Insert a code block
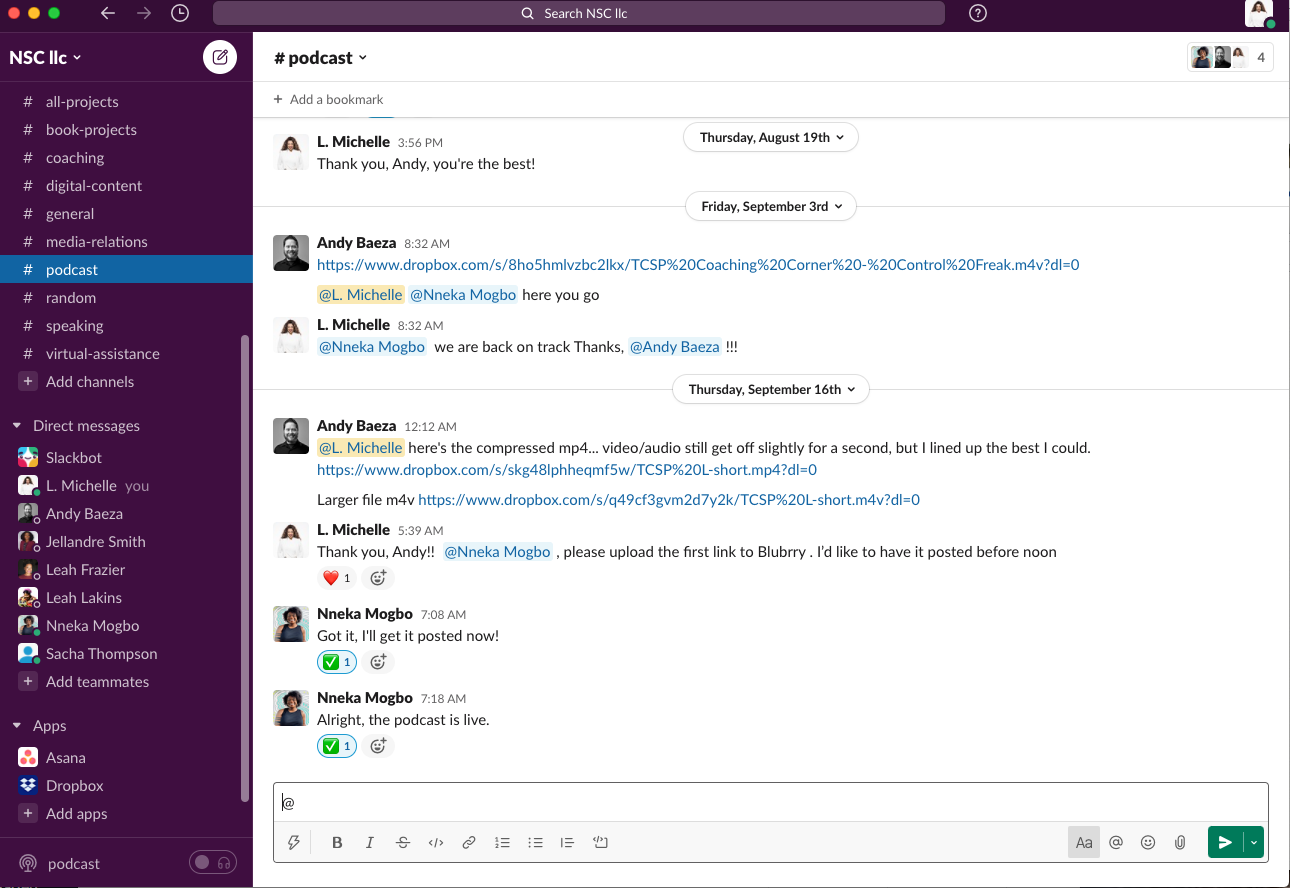The height and width of the screenshot is (888, 1290). point(600,842)
